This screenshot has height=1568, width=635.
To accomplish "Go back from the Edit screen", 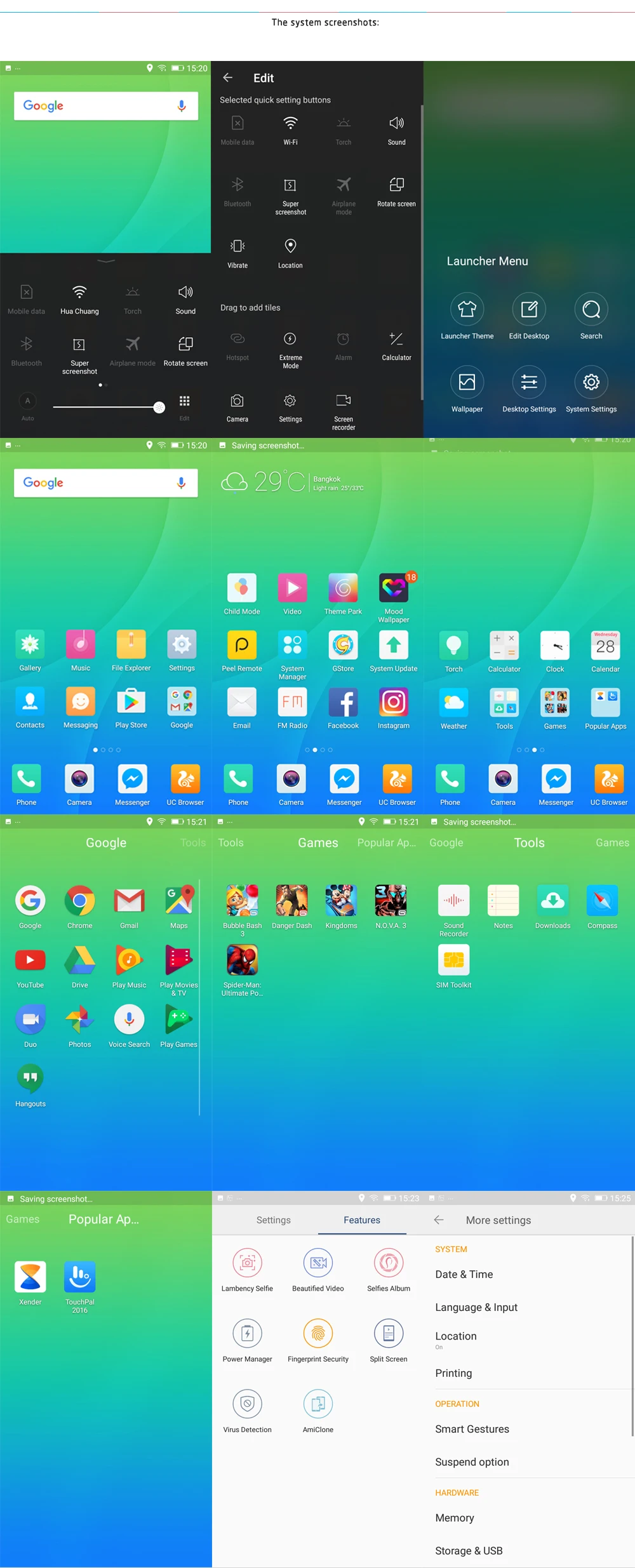I will tap(228, 77).
